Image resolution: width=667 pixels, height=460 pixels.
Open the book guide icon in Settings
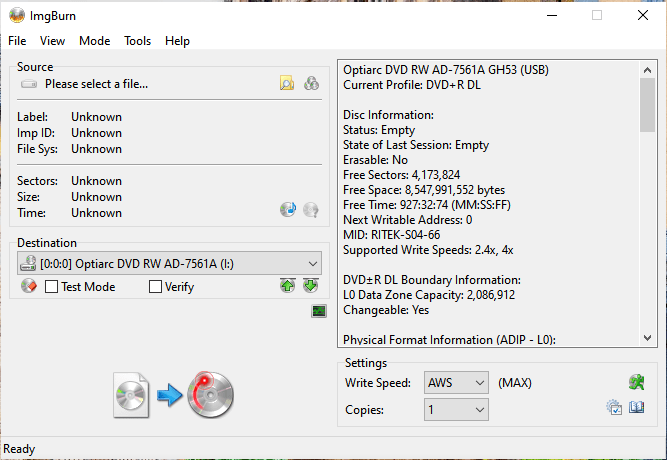pos(636,407)
